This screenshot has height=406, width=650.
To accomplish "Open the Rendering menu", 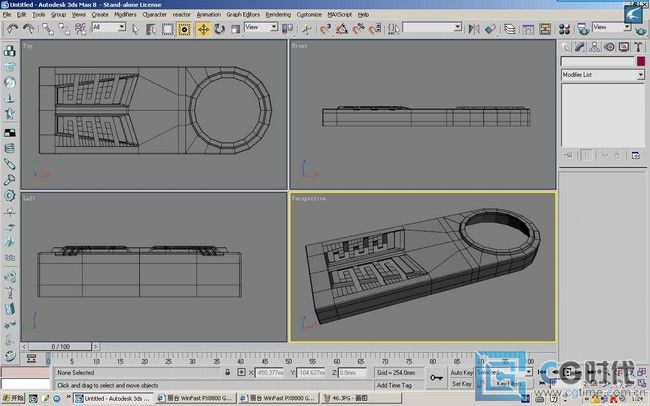I will 278,15.
